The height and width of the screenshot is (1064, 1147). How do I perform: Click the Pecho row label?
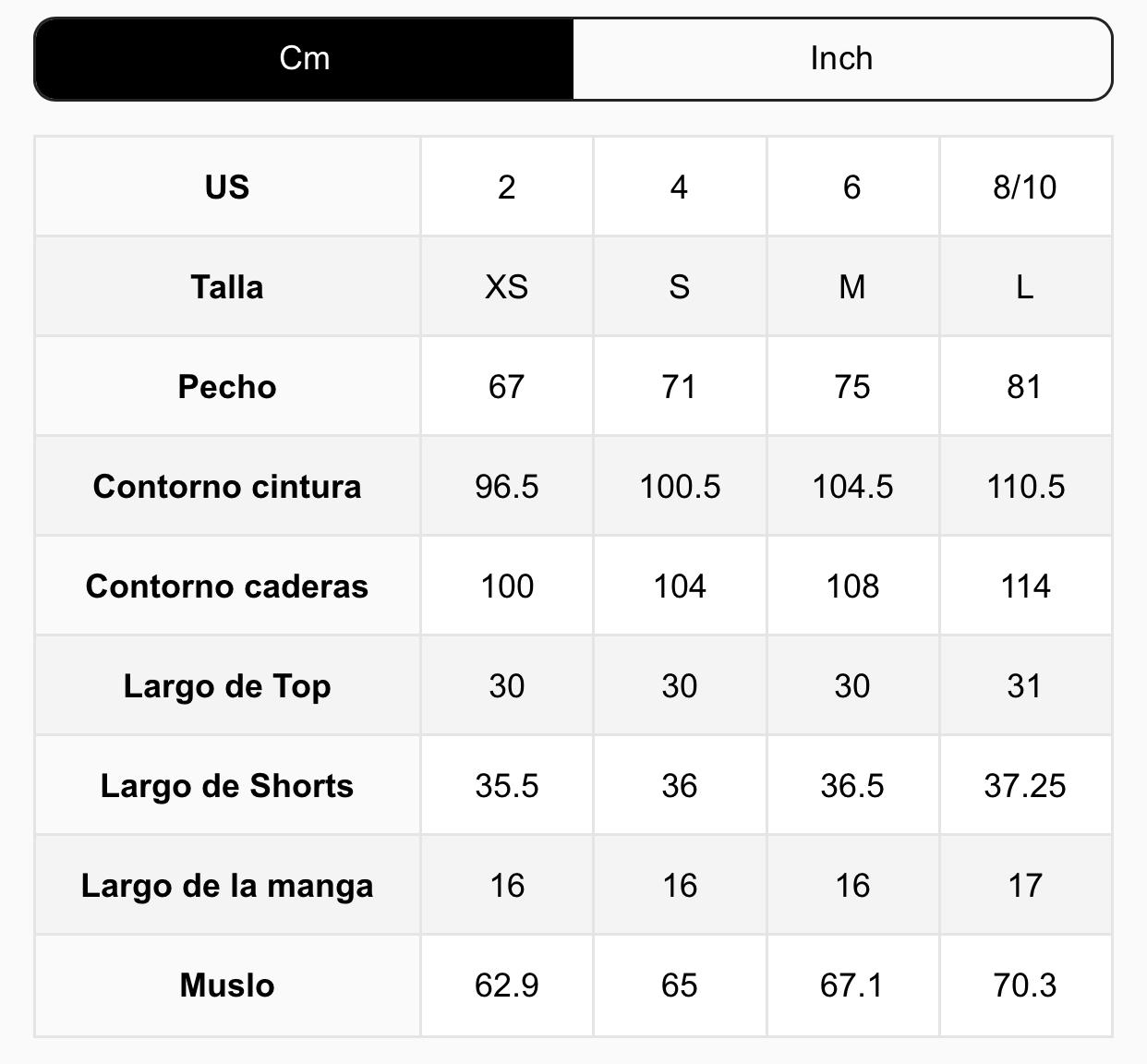point(227,386)
